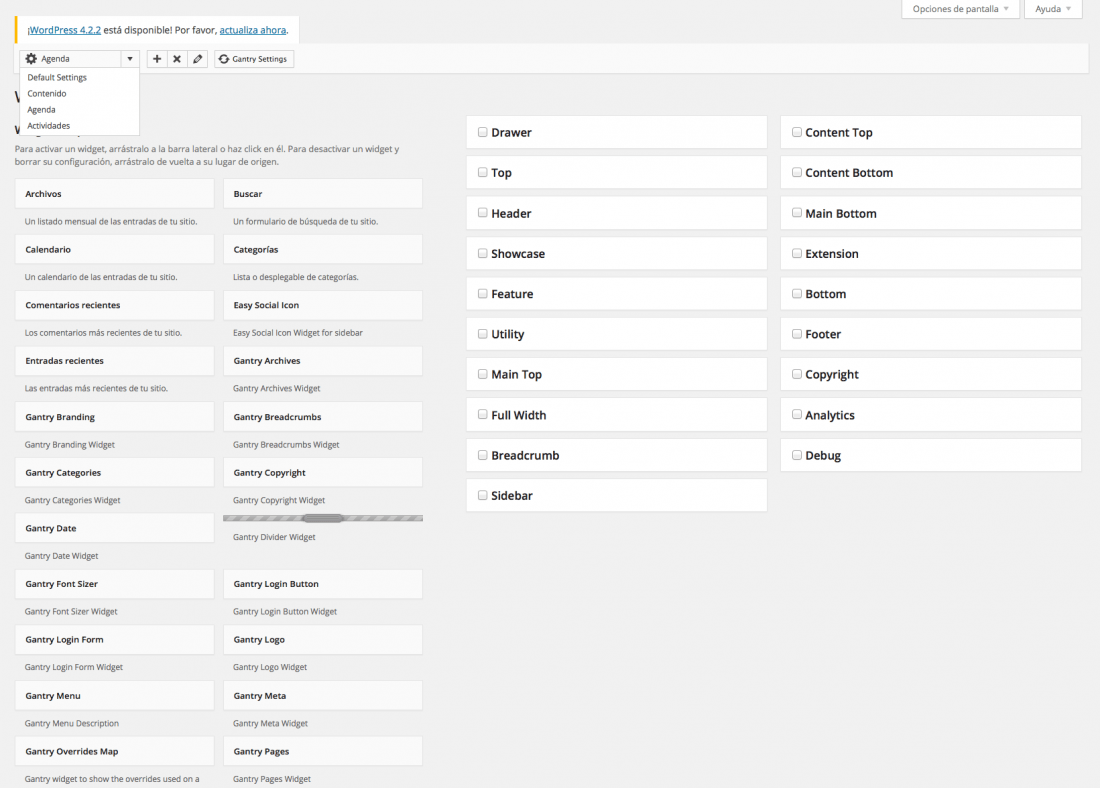The image size is (1100, 788).
Task: Follow the 'actualiza ahora' update link
Action: 253,30
